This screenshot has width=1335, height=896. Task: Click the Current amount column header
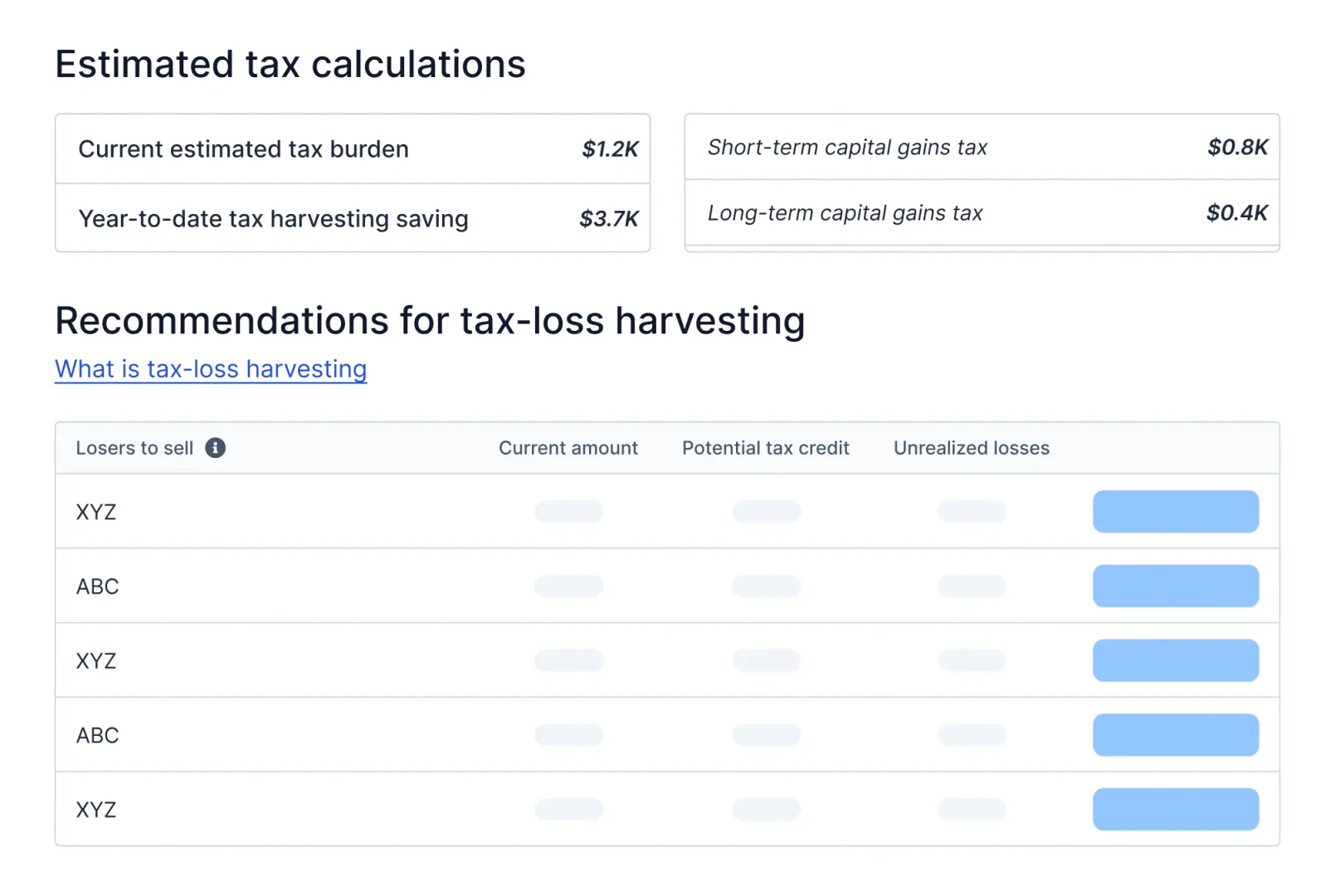tap(568, 448)
